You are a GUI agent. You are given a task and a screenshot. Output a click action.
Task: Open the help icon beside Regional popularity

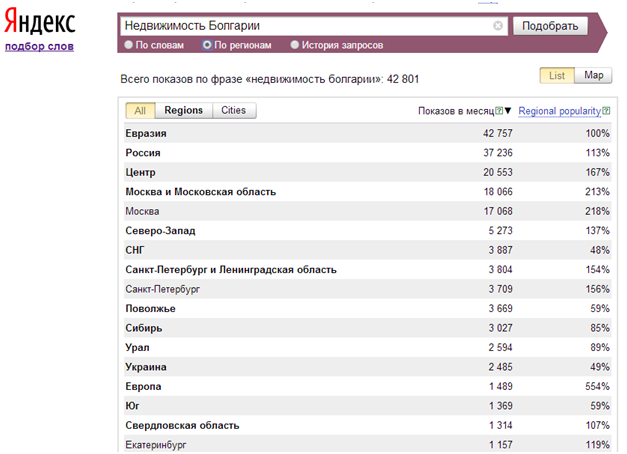pos(606,111)
